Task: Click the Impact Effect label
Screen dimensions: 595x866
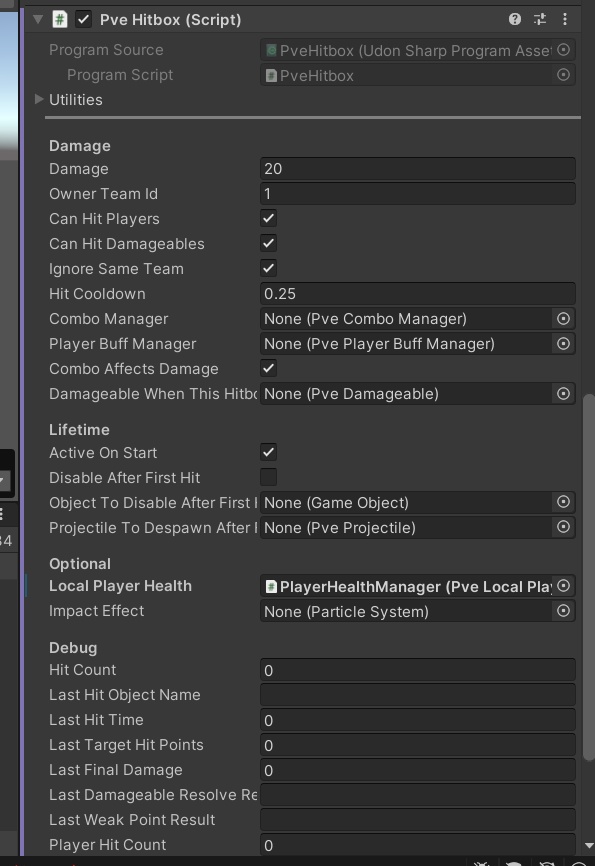Action: coord(97,611)
